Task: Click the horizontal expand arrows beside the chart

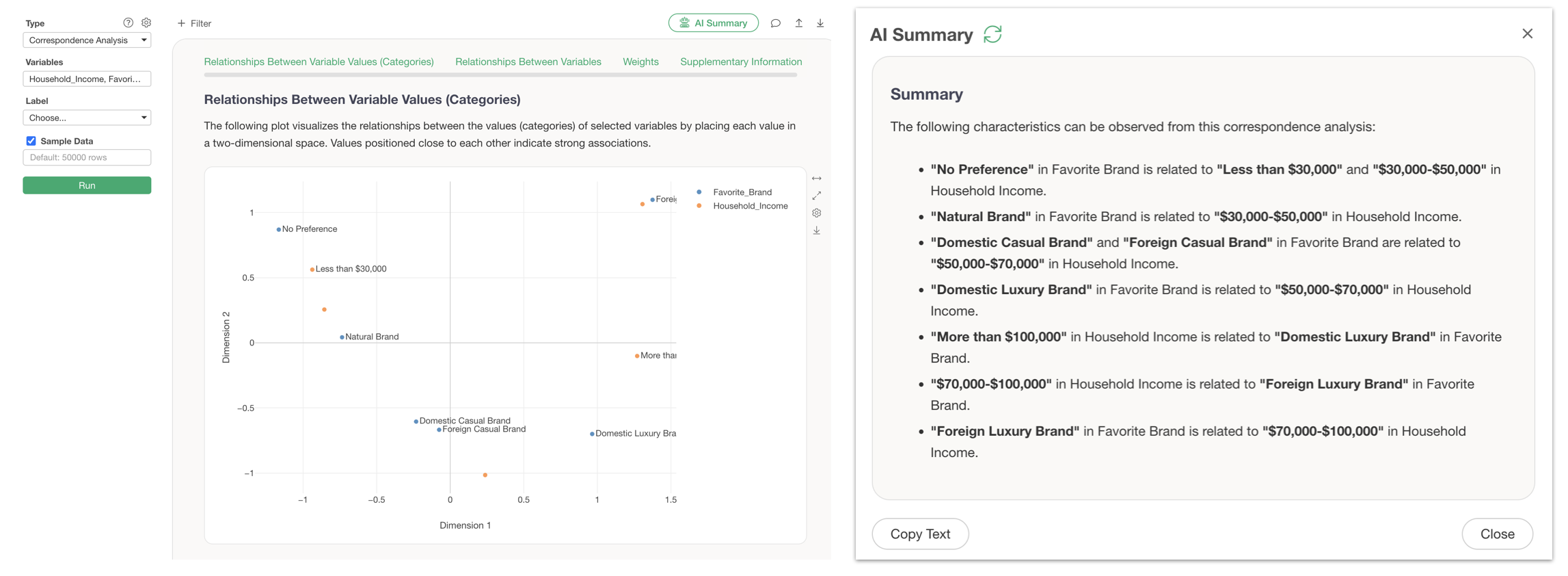Action: (817, 179)
